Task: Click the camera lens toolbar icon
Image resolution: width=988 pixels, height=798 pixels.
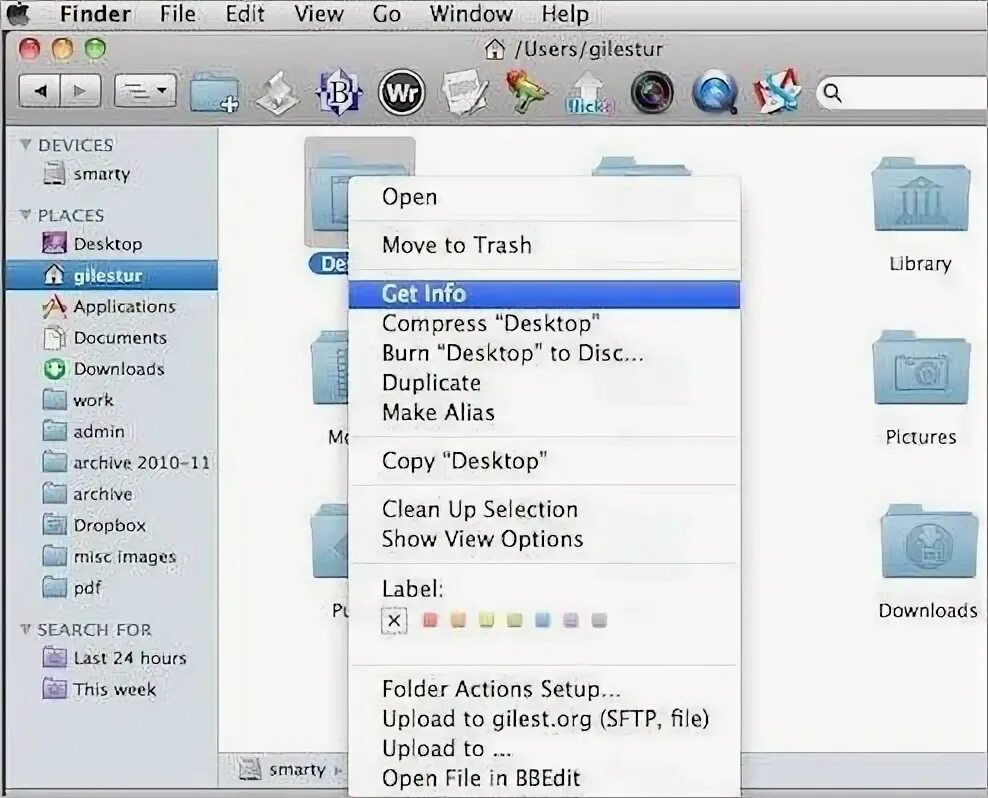Action: pyautogui.click(x=652, y=93)
